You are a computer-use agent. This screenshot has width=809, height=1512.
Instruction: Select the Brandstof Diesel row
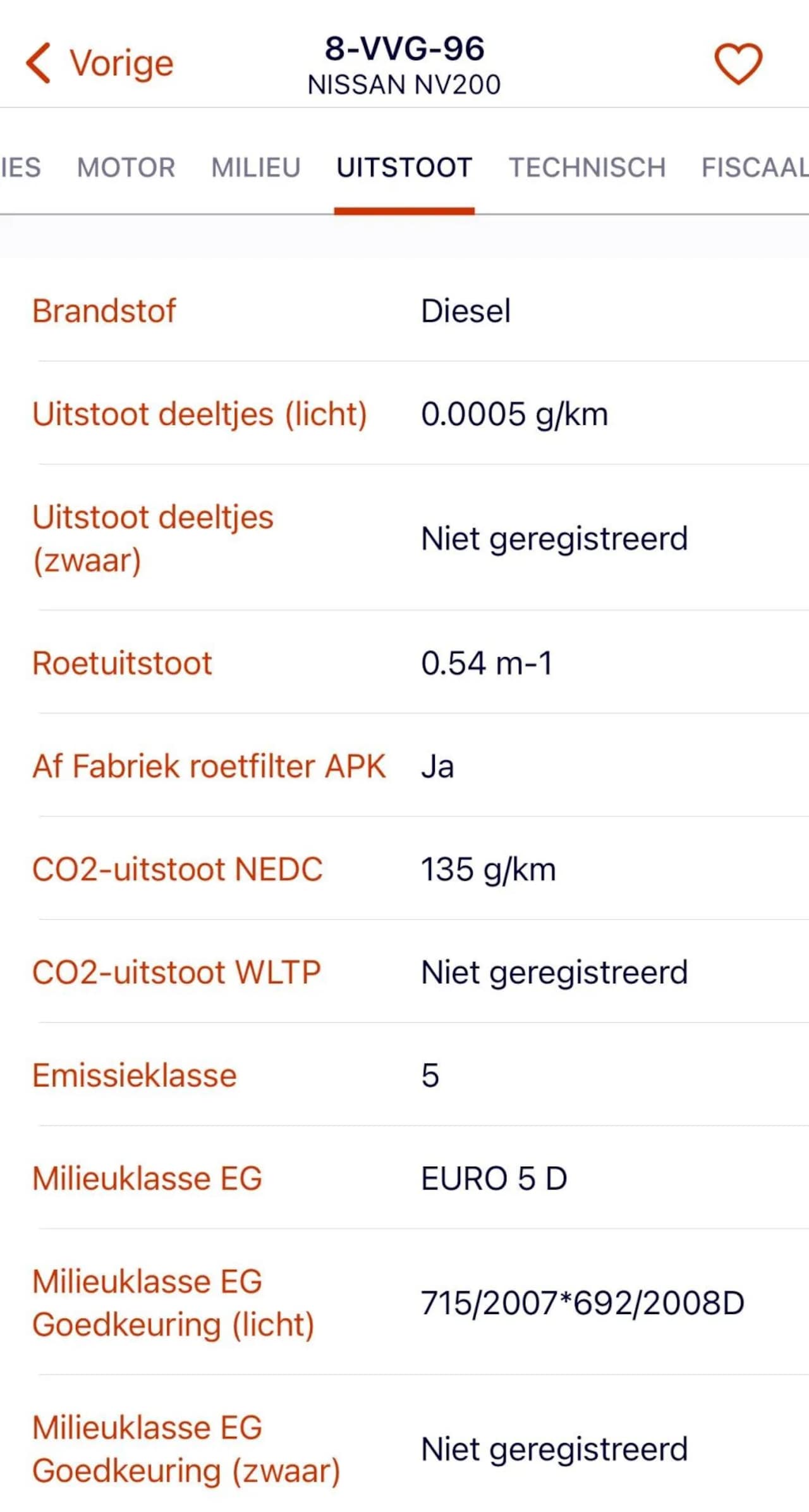pyautogui.click(x=404, y=310)
